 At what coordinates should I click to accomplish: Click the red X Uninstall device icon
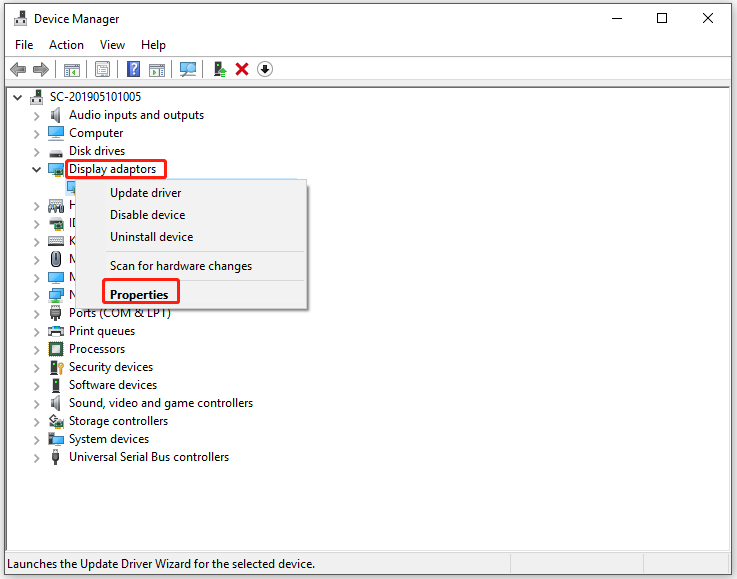pyautogui.click(x=242, y=70)
